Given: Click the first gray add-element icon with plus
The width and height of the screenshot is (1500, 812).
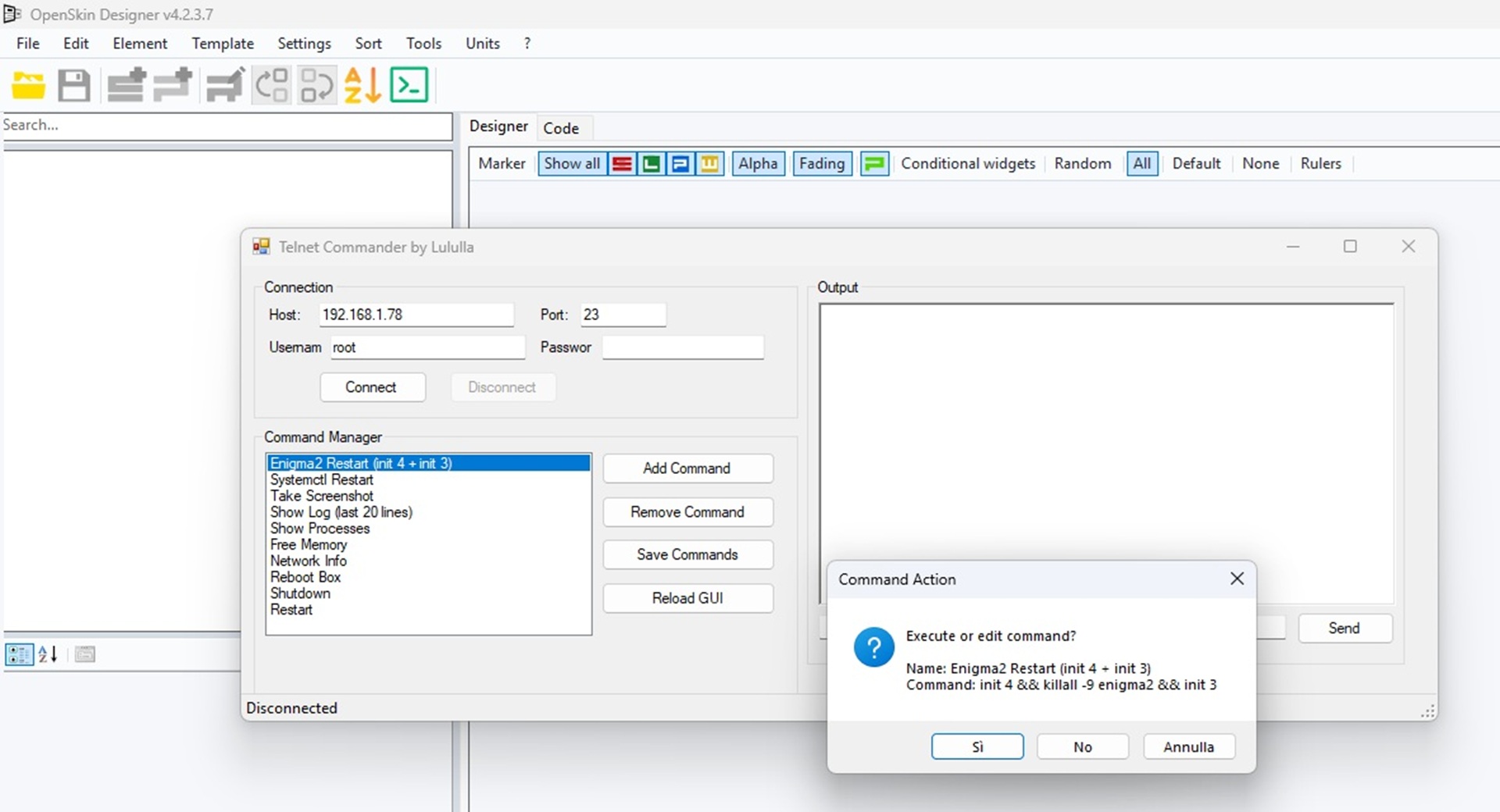Looking at the screenshot, I should (127, 85).
